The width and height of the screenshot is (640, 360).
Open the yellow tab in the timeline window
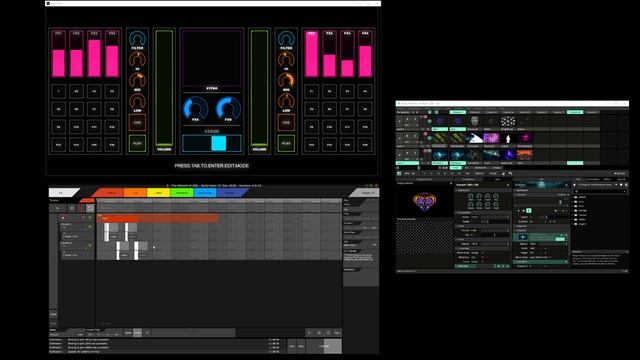click(x=158, y=192)
